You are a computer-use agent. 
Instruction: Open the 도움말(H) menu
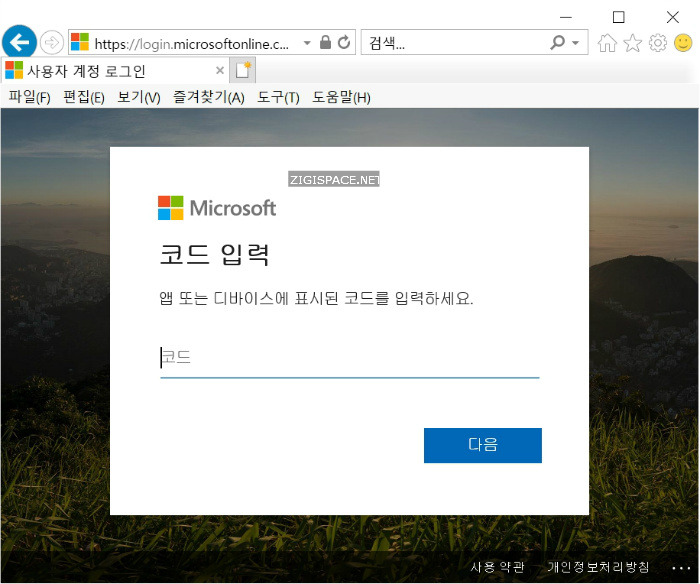click(341, 97)
